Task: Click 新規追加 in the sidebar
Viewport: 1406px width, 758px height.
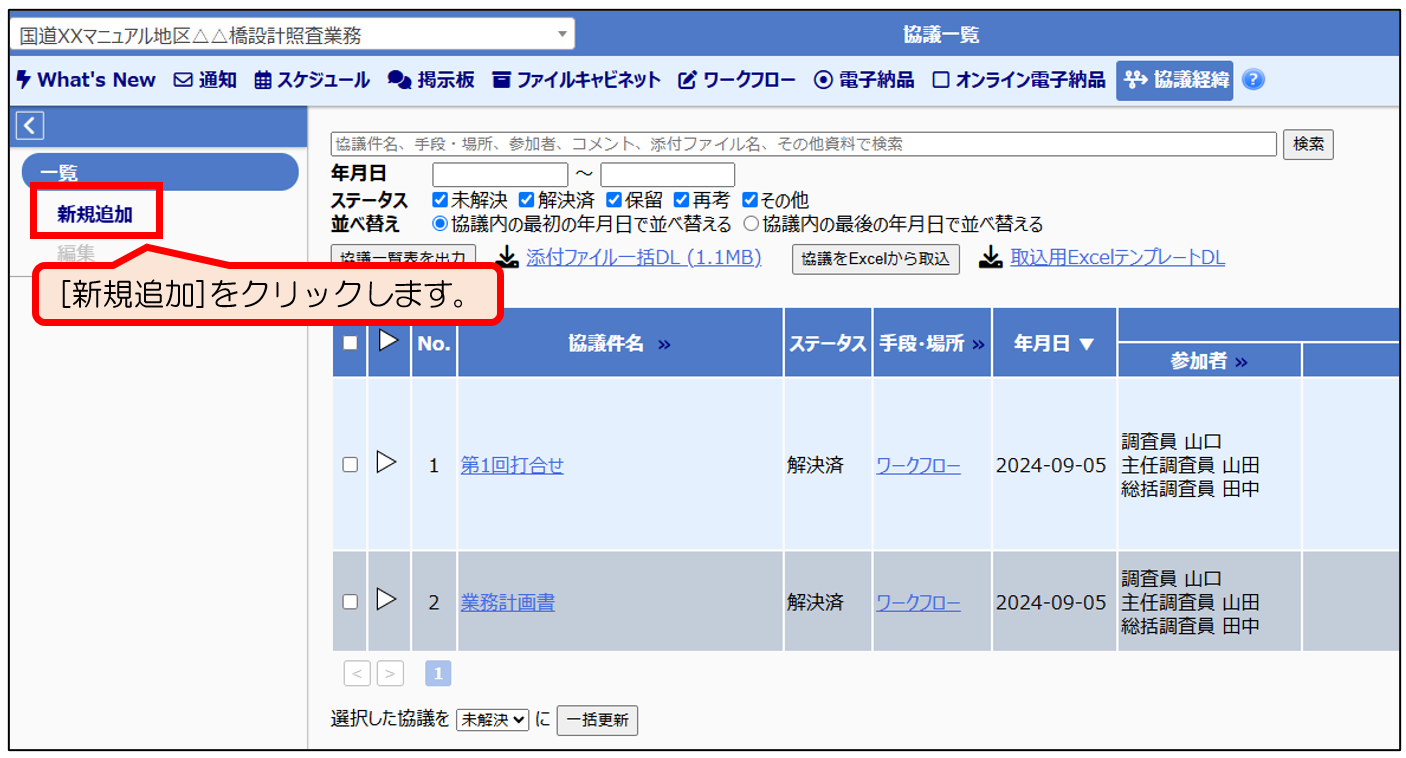Action: [95, 213]
